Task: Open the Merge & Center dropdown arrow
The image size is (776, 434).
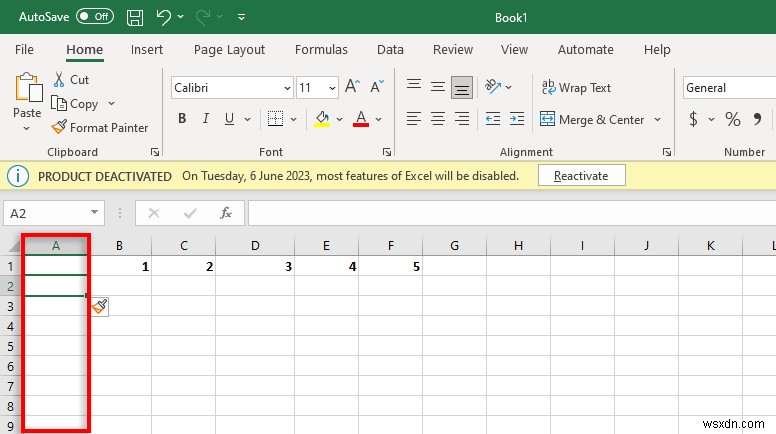Action: click(x=657, y=119)
